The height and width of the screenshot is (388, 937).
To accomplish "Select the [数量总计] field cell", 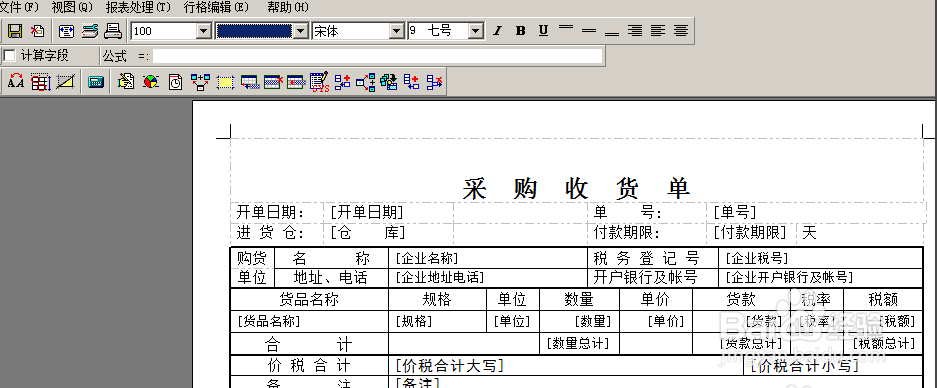I will [580, 344].
